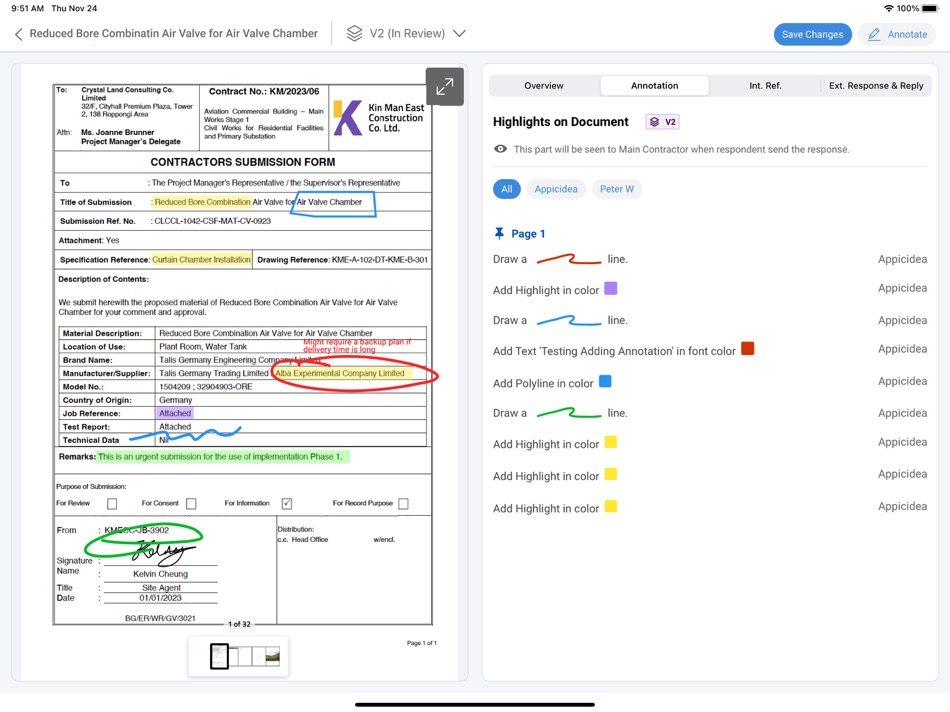Screen dimensions: 950x712
Task: Click the layers version icon next to V2
Action: [354, 33]
